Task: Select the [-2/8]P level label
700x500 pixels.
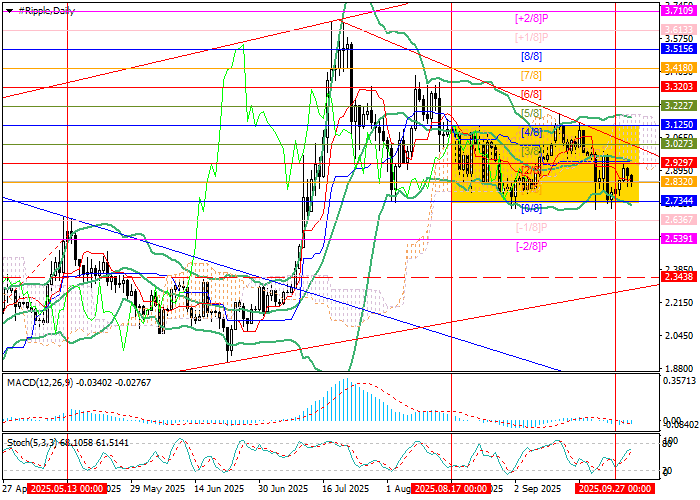Action: (531, 246)
